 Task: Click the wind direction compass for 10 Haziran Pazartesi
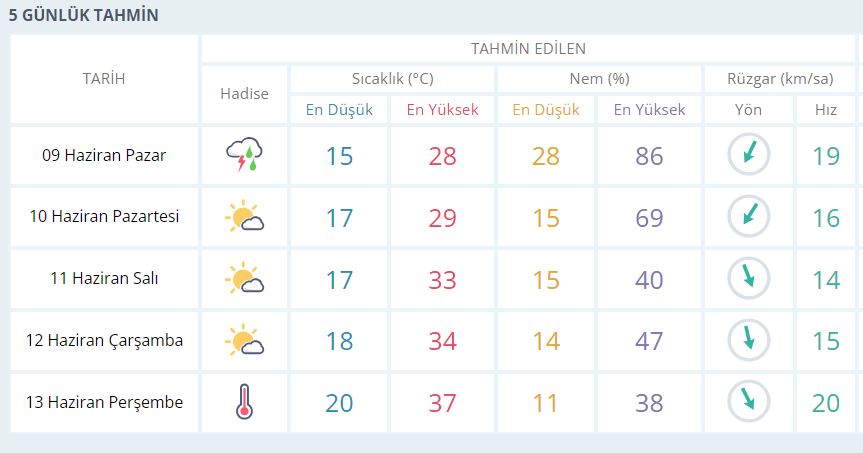click(x=748, y=216)
